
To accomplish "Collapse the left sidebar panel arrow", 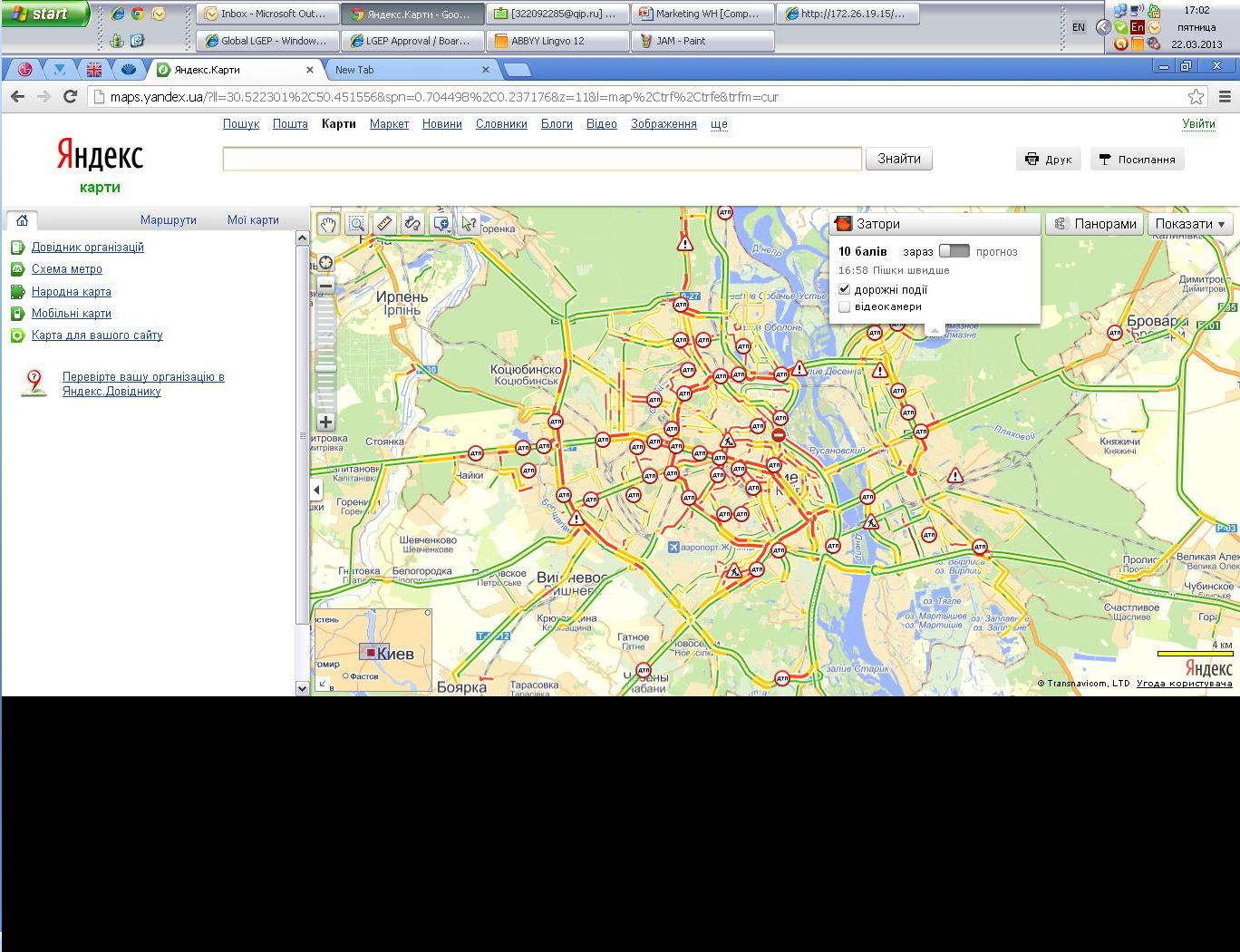I will [316, 490].
